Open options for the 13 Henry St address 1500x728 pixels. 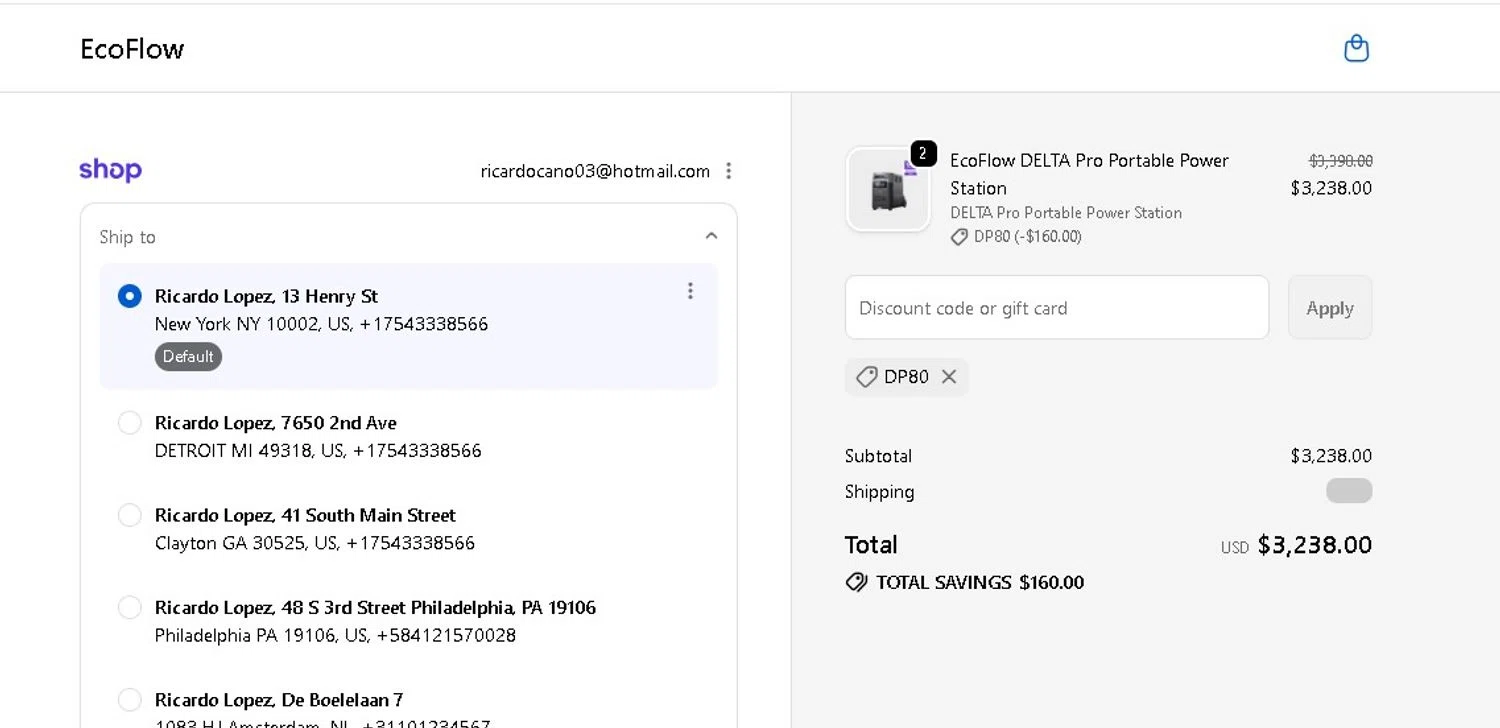tap(690, 291)
